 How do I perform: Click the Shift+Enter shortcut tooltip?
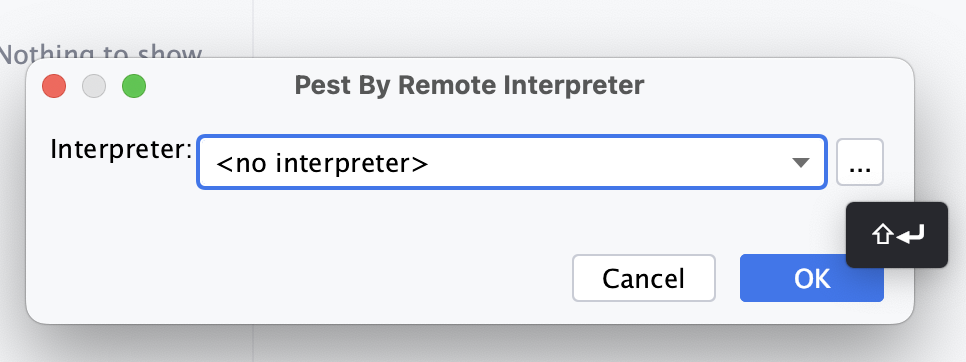897,235
